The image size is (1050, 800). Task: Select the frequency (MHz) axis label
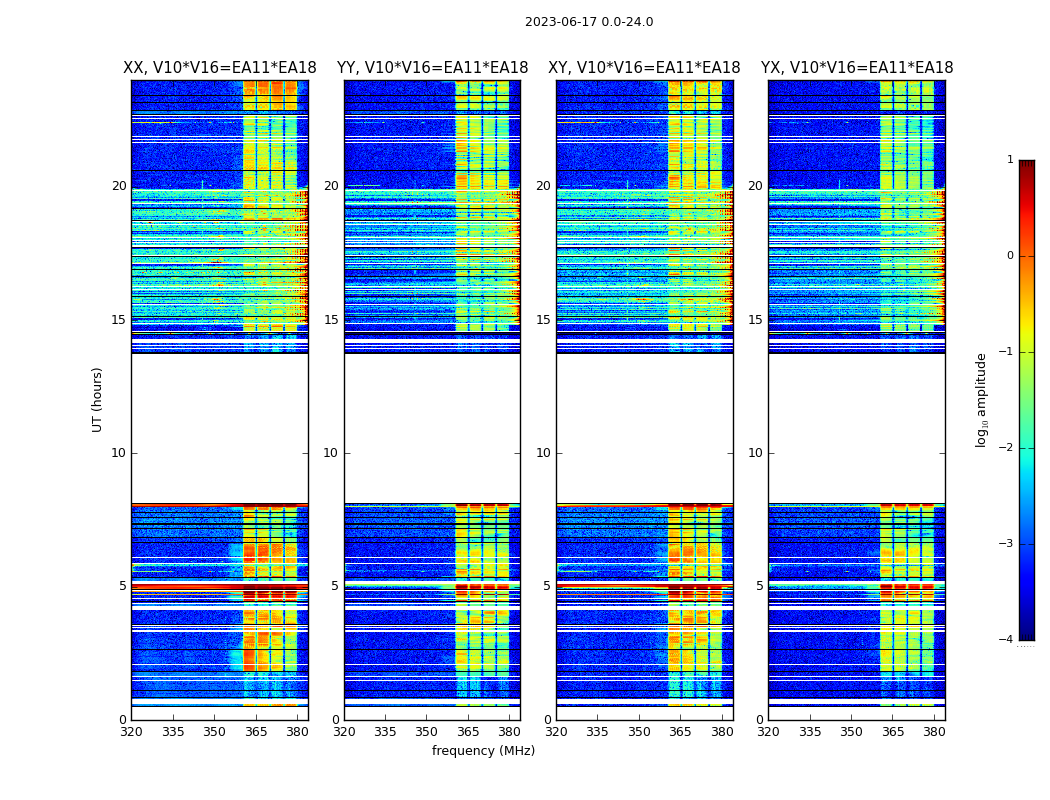[x=483, y=751]
